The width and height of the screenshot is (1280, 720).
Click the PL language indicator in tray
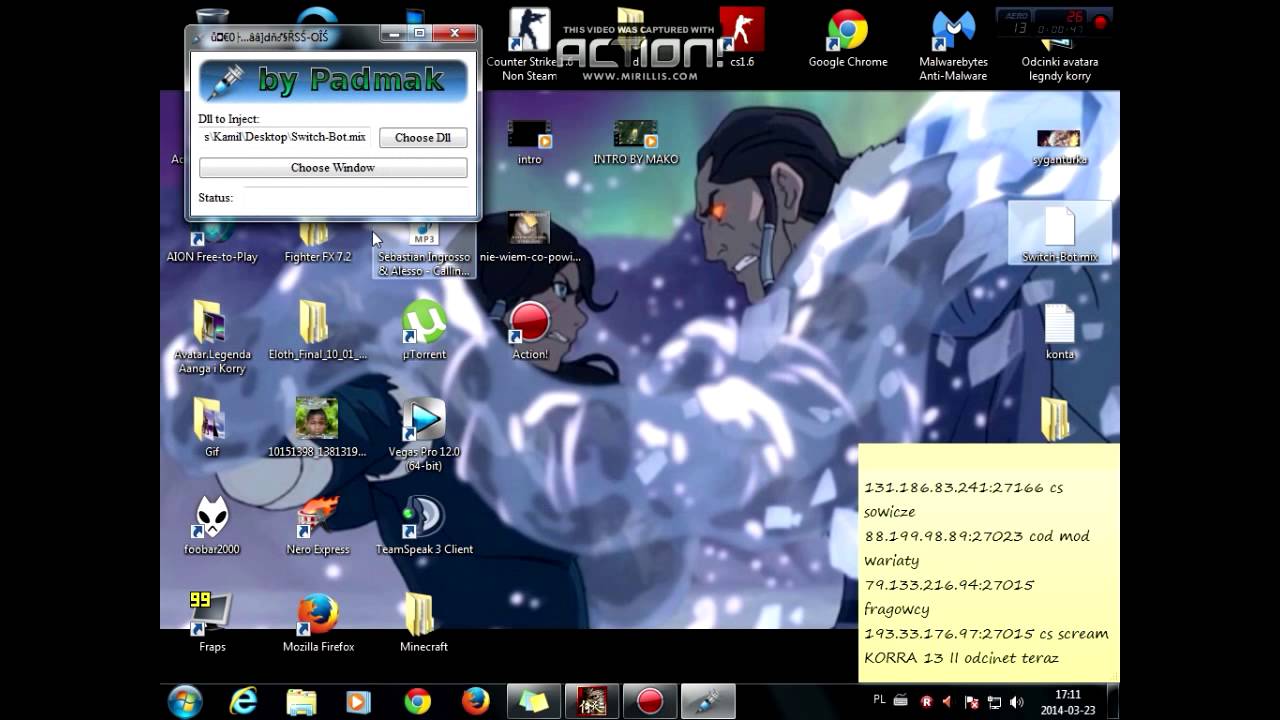[x=880, y=700]
